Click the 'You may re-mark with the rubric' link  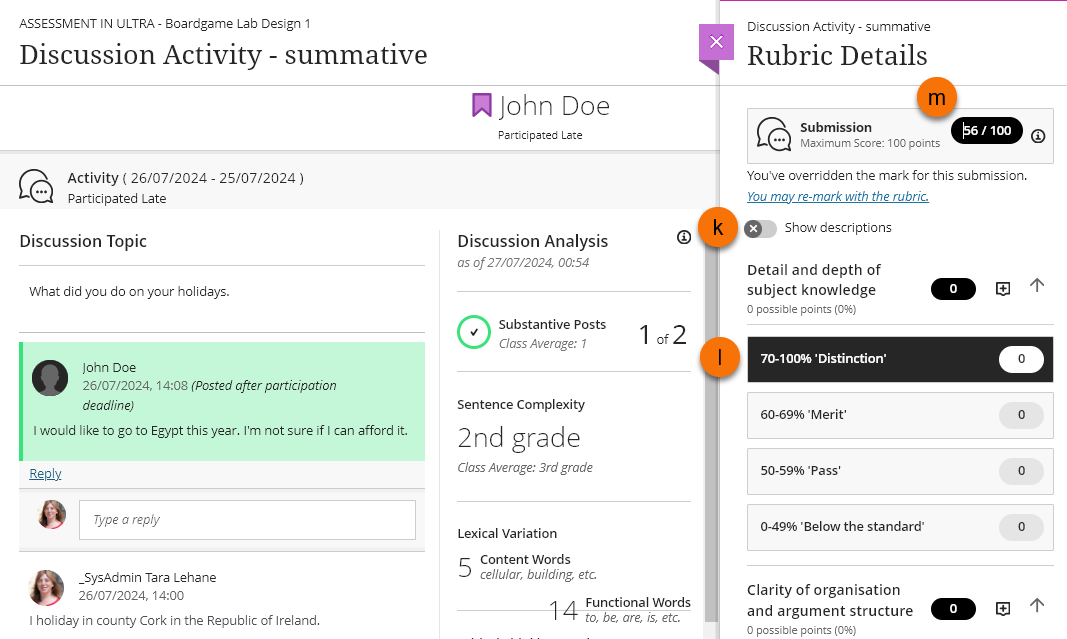coord(837,196)
